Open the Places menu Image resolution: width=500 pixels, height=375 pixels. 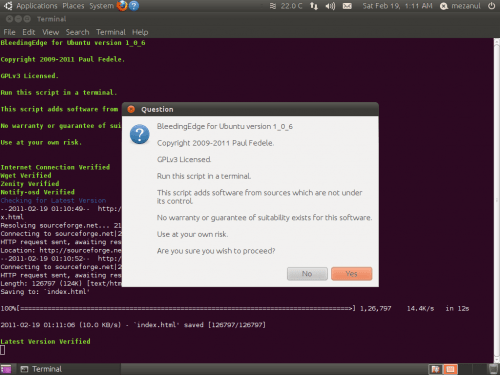click(x=73, y=6)
